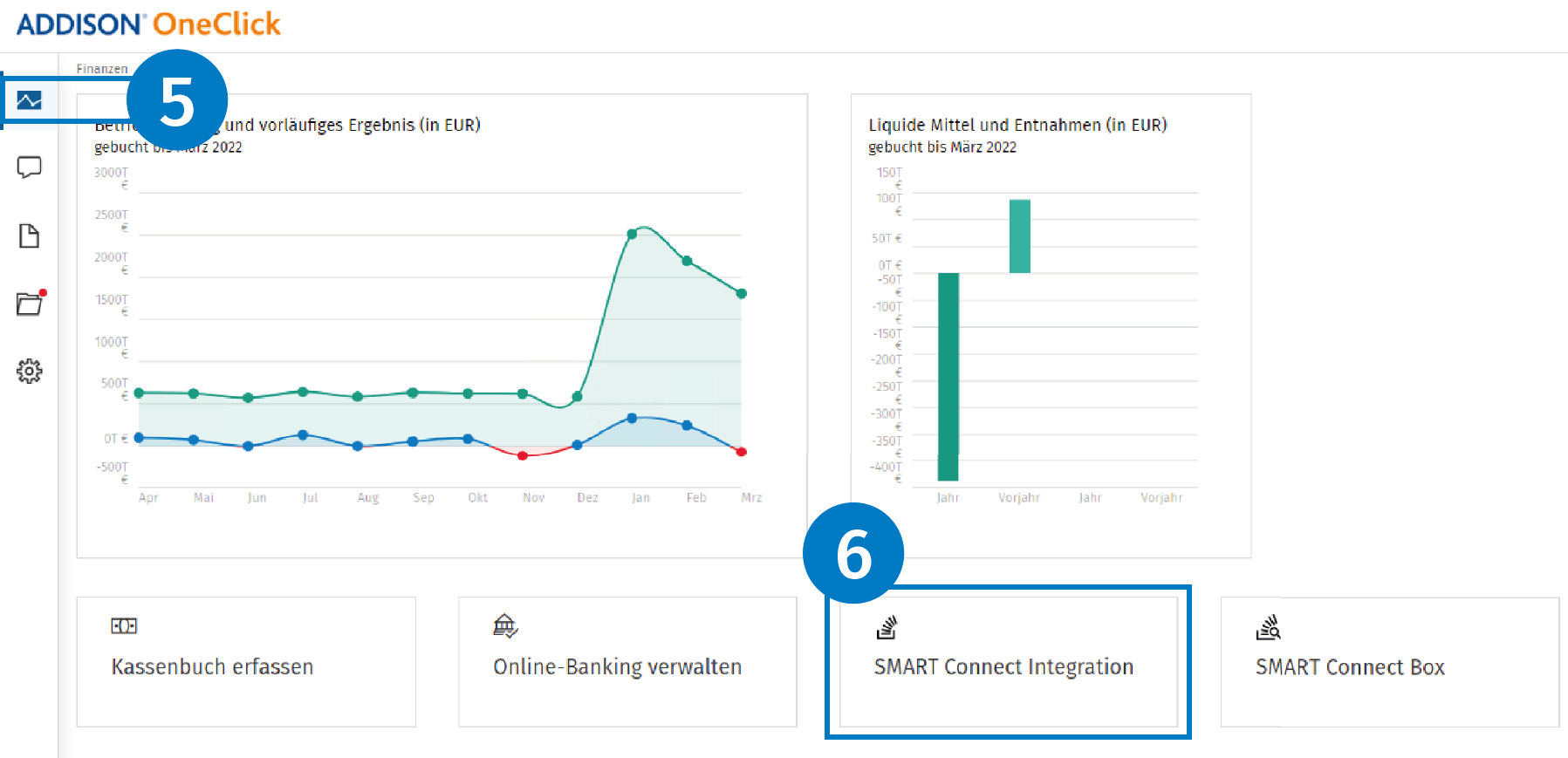The image size is (1568, 758).
Task: Click the Apr axis label
Action: coord(148,498)
